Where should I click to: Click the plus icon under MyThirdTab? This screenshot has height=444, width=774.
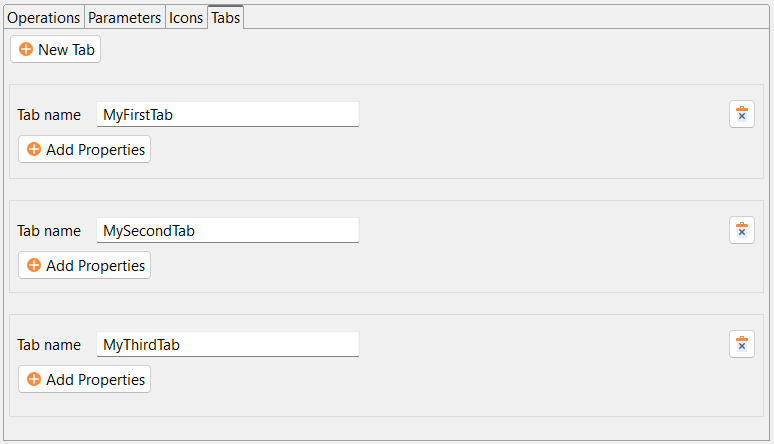(x=34, y=380)
